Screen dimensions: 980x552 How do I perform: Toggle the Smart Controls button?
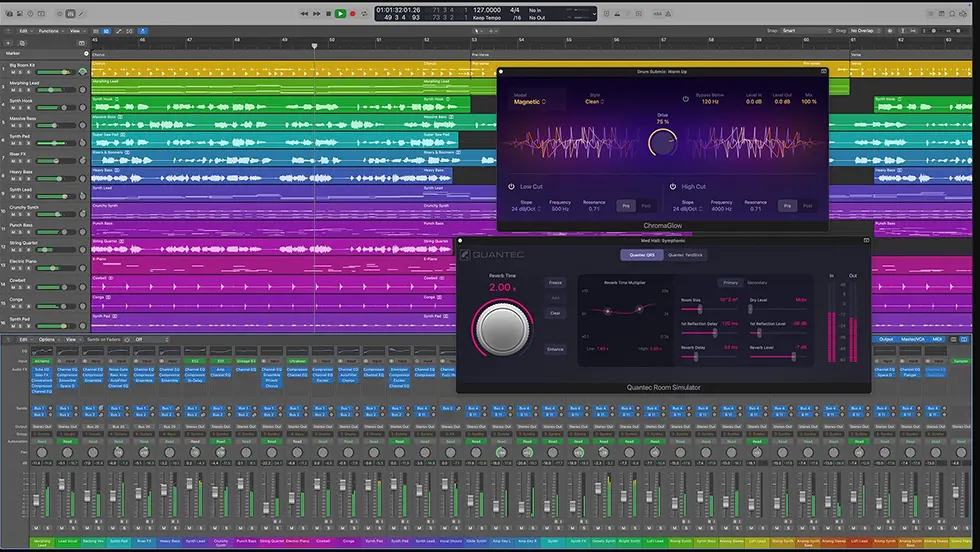pyautogui.click(x=59, y=14)
